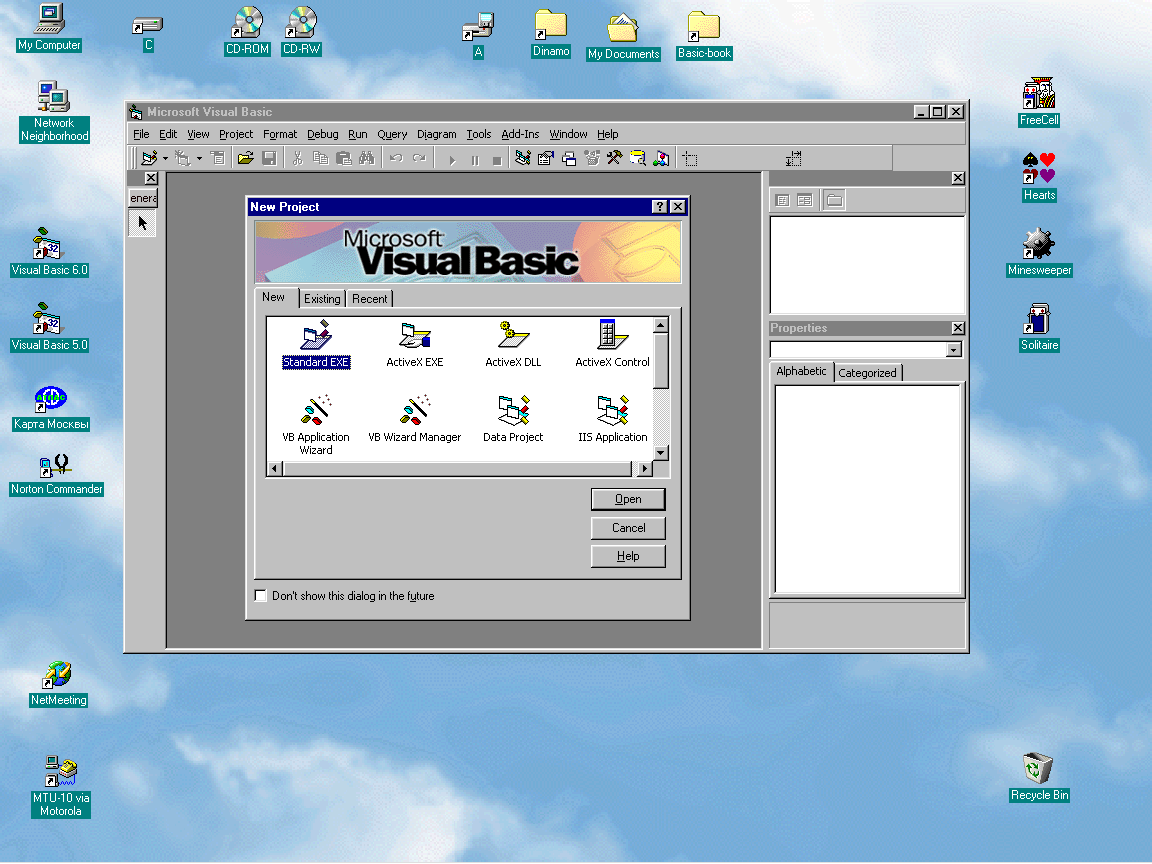
Task: Click the Open button in dialog
Action: click(628, 500)
